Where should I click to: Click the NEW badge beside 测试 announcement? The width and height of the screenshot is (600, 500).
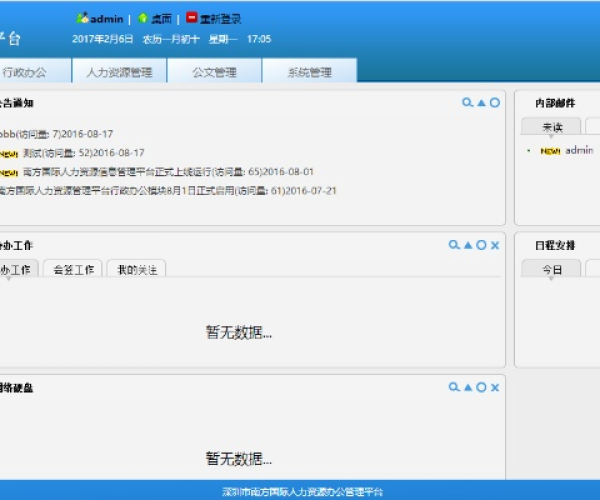click(9, 154)
